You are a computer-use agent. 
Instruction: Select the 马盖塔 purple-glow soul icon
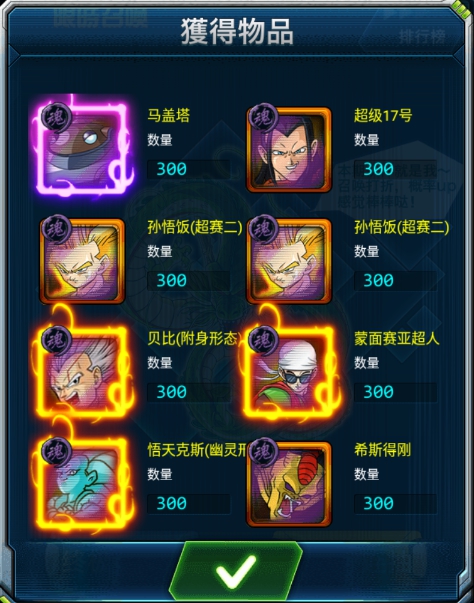tap(83, 149)
